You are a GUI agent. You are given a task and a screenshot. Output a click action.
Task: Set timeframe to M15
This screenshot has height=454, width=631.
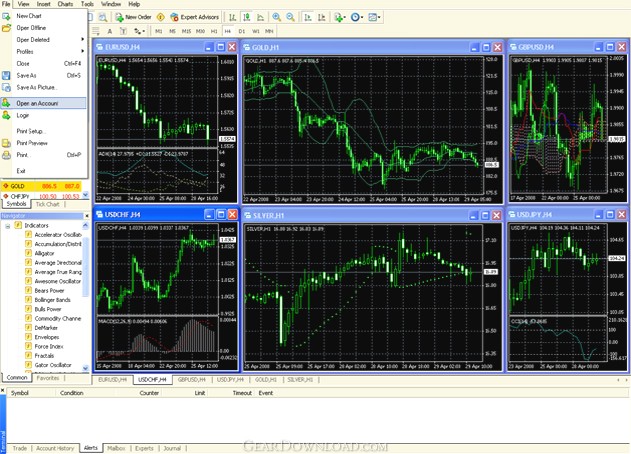(186, 31)
